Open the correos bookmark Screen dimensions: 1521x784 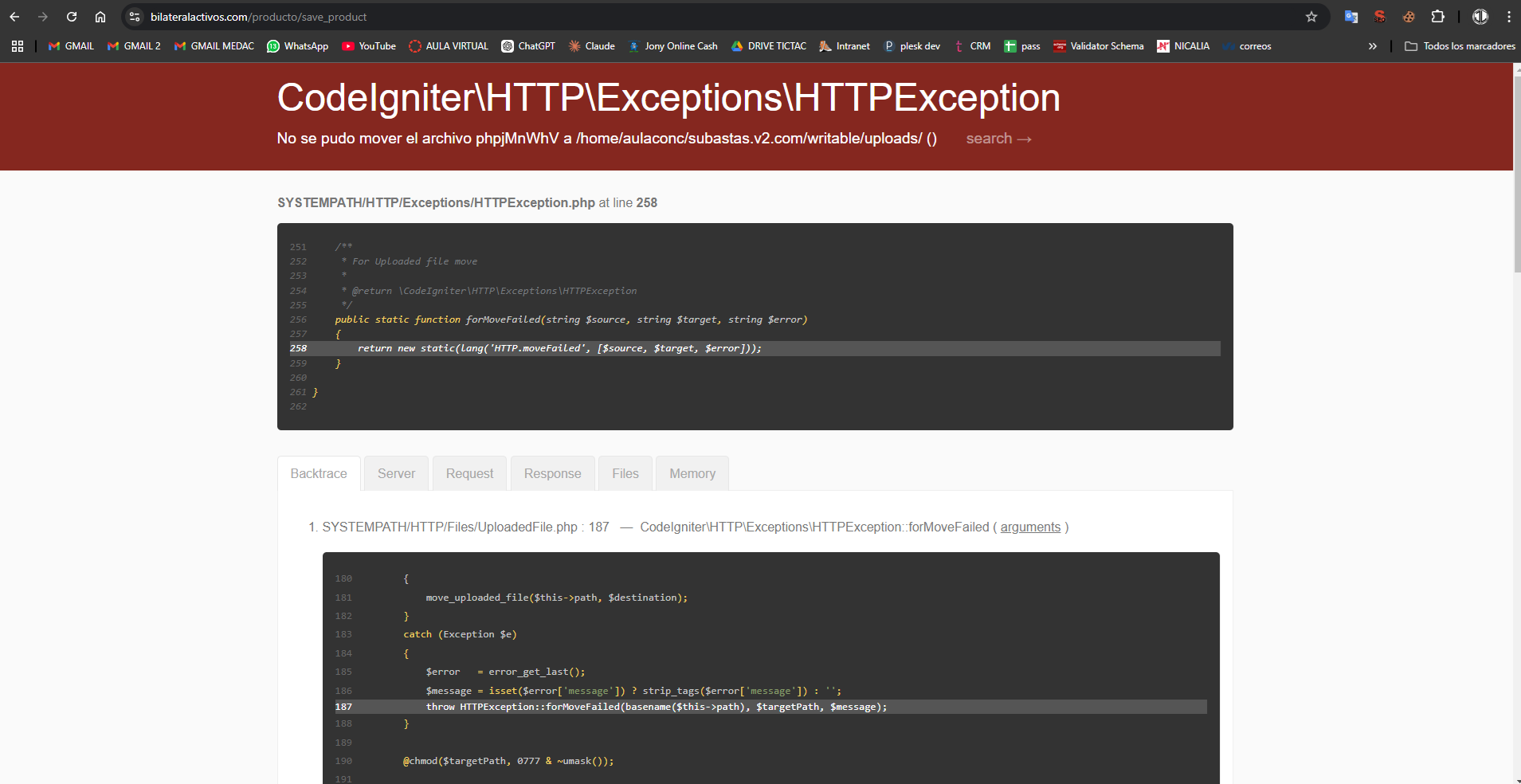pyautogui.click(x=1247, y=46)
